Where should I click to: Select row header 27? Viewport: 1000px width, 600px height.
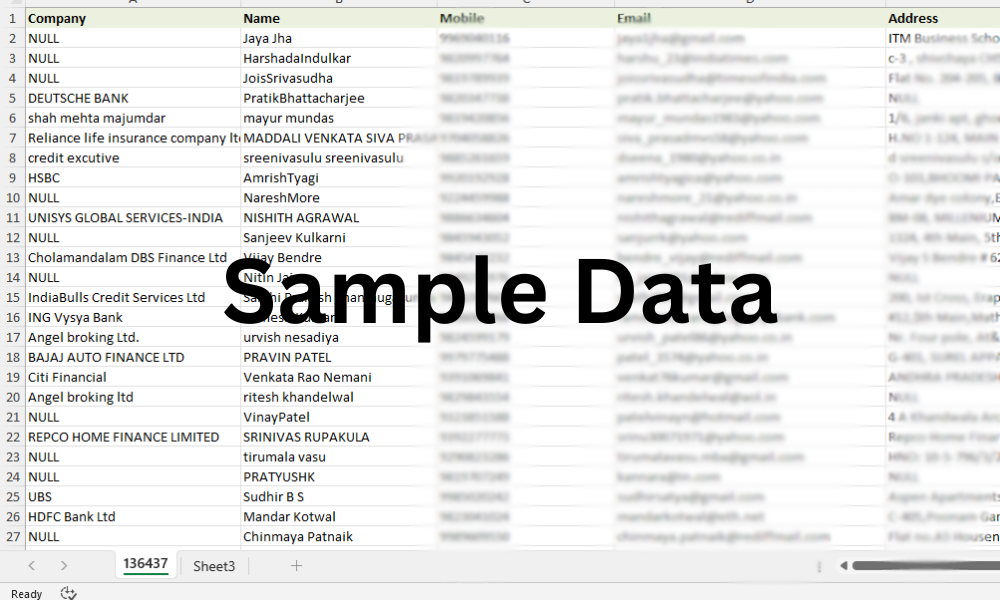click(12, 537)
